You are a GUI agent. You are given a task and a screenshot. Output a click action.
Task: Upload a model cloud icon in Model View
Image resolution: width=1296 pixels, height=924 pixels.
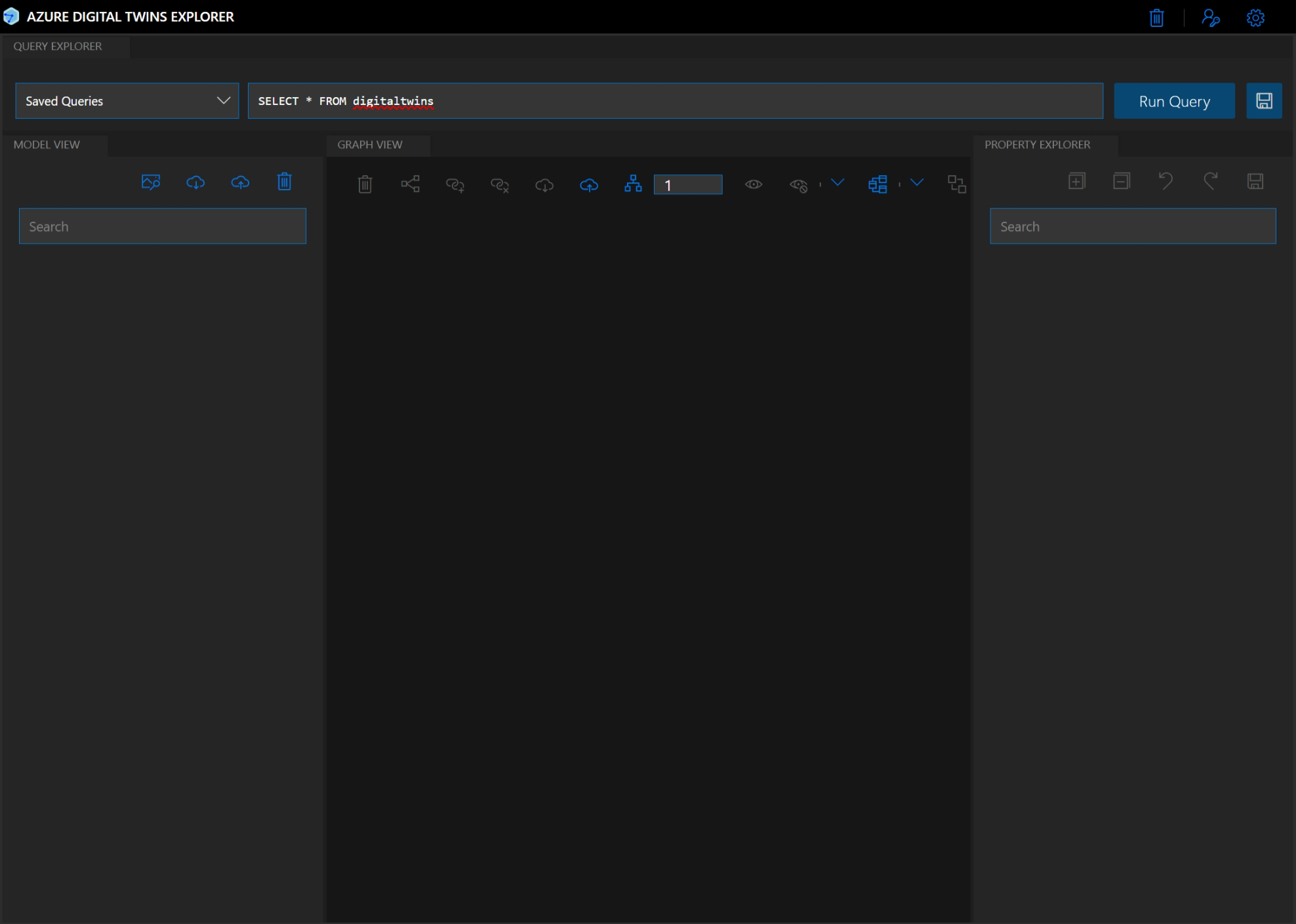(240, 182)
